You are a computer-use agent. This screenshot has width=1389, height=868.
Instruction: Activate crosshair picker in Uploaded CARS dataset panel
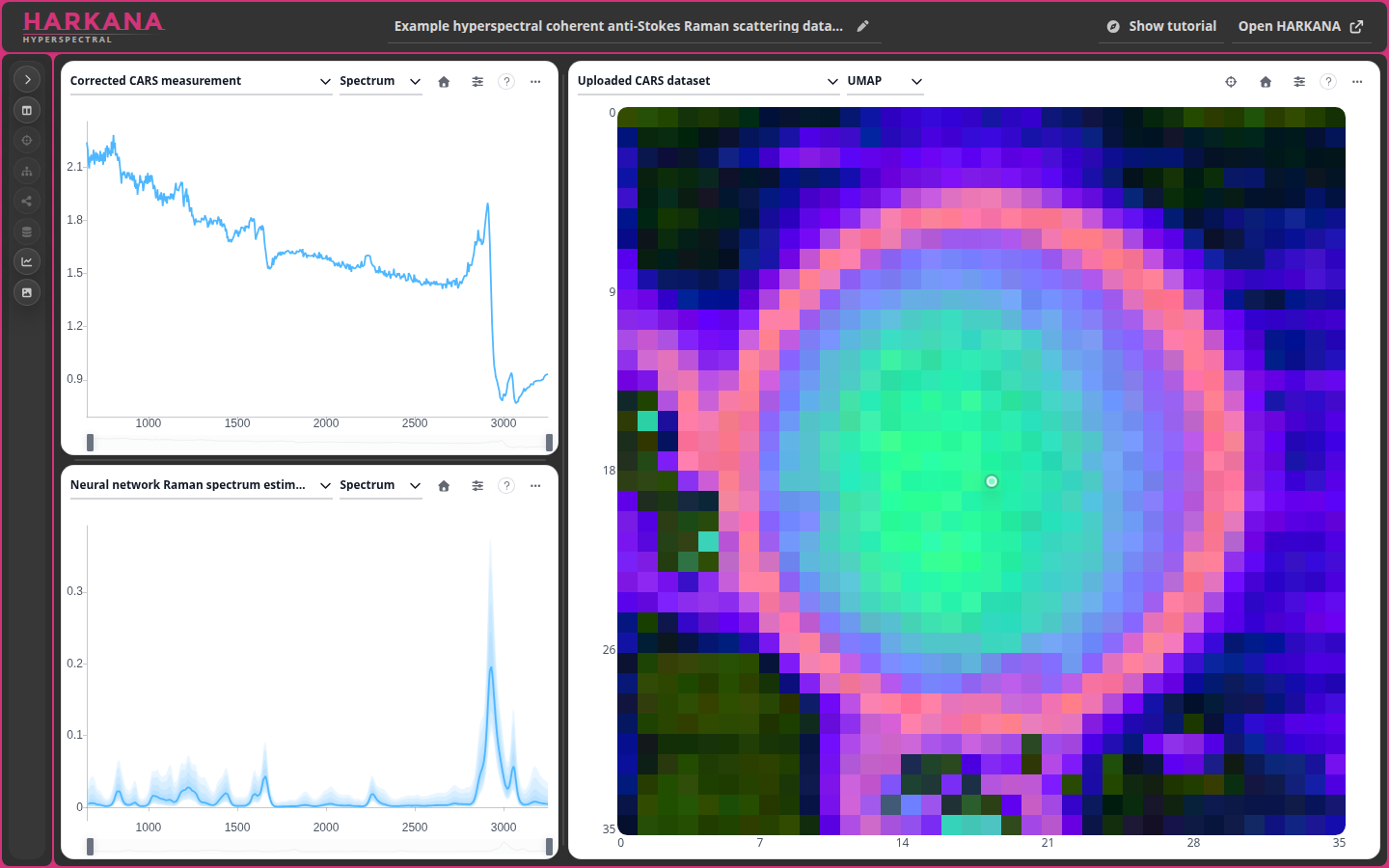click(1231, 82)
